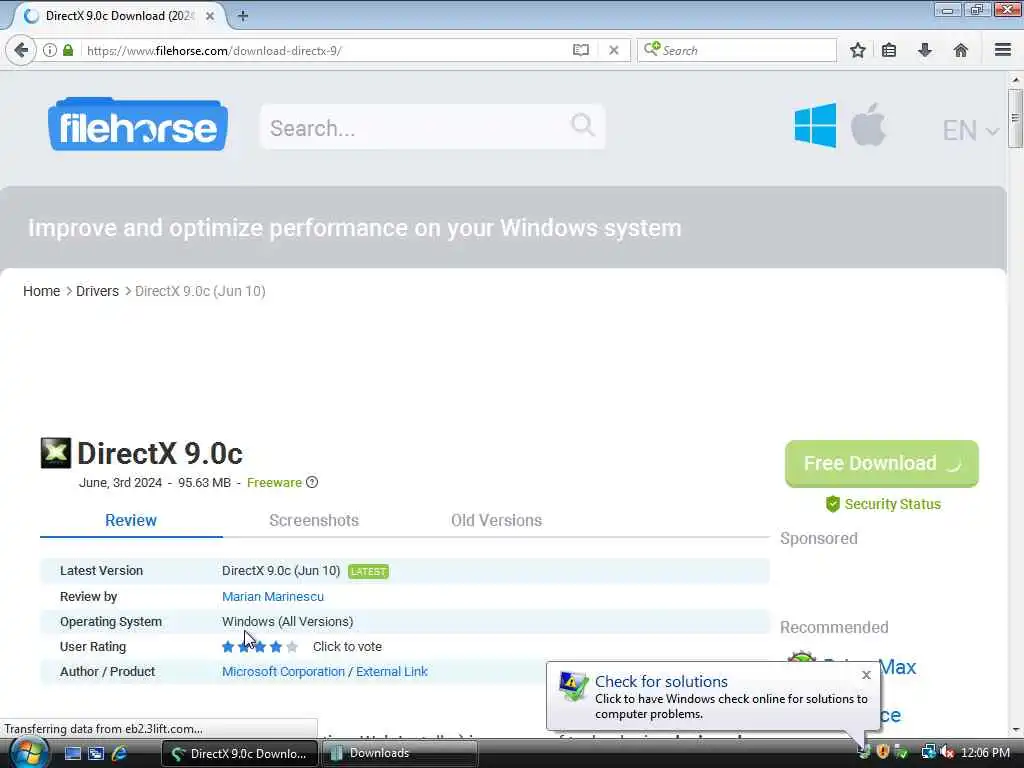Open the External Link
Image resolution: width=1024 pixels, height=768 pixels.
(392, 671)
